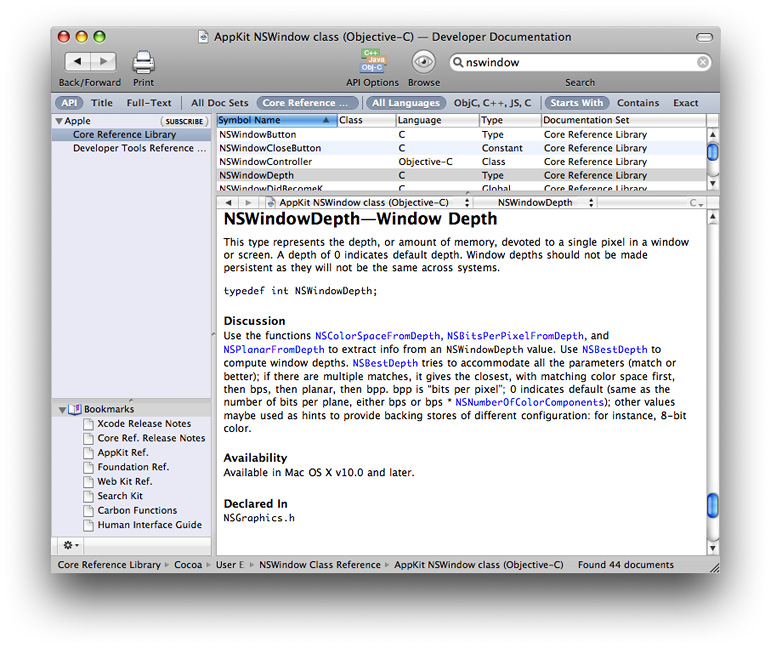Open the NSPlanarFromDepth link
The image size is (771, 648).
coord(274,350)
